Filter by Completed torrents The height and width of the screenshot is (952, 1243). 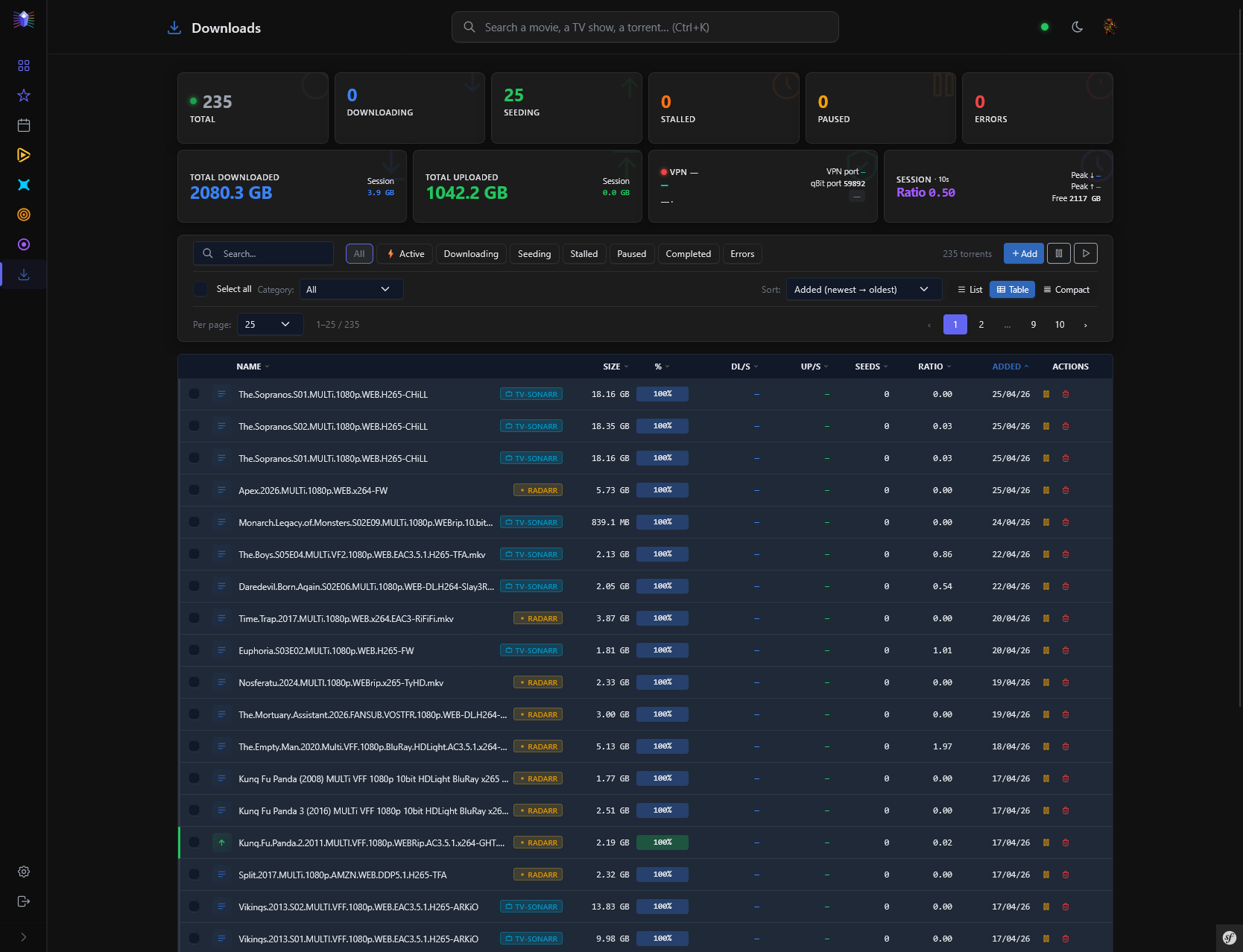pos(689,253)
